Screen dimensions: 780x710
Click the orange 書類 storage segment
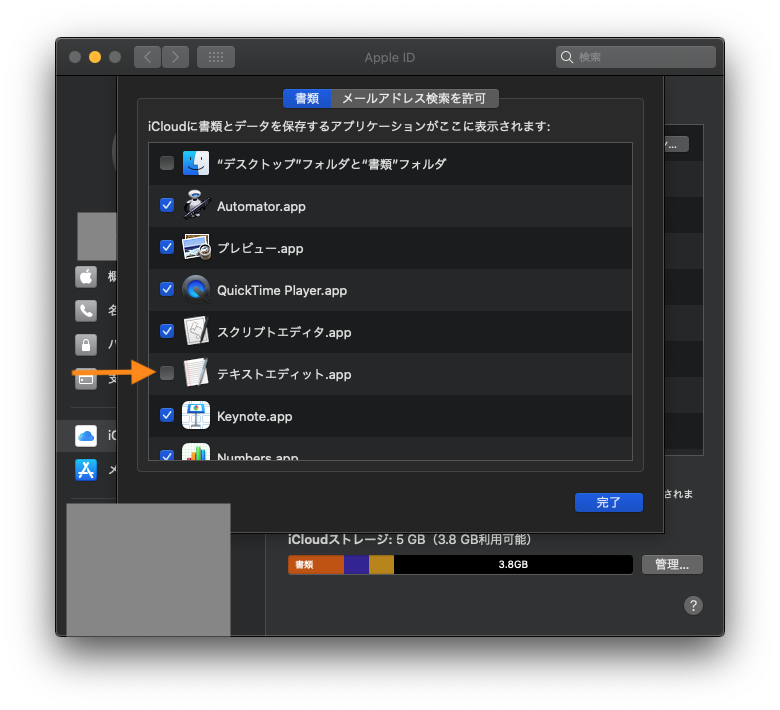(x=316, y=565)
